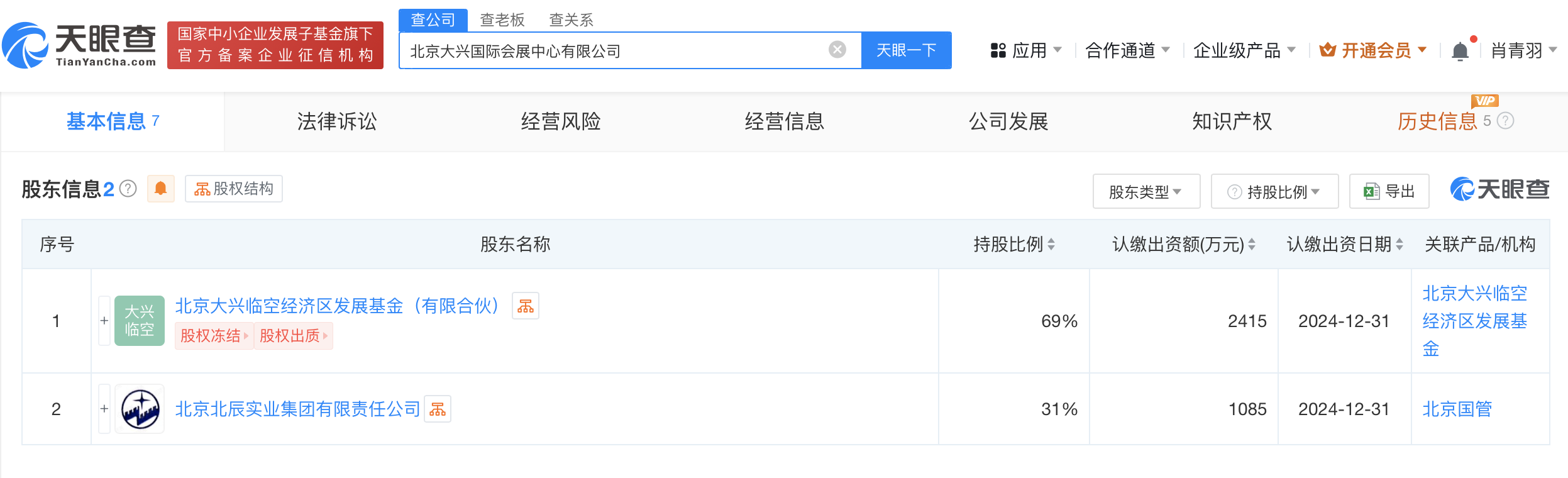
Task: Sort by 认缴出资额 column
Action: pos(1252,245)
